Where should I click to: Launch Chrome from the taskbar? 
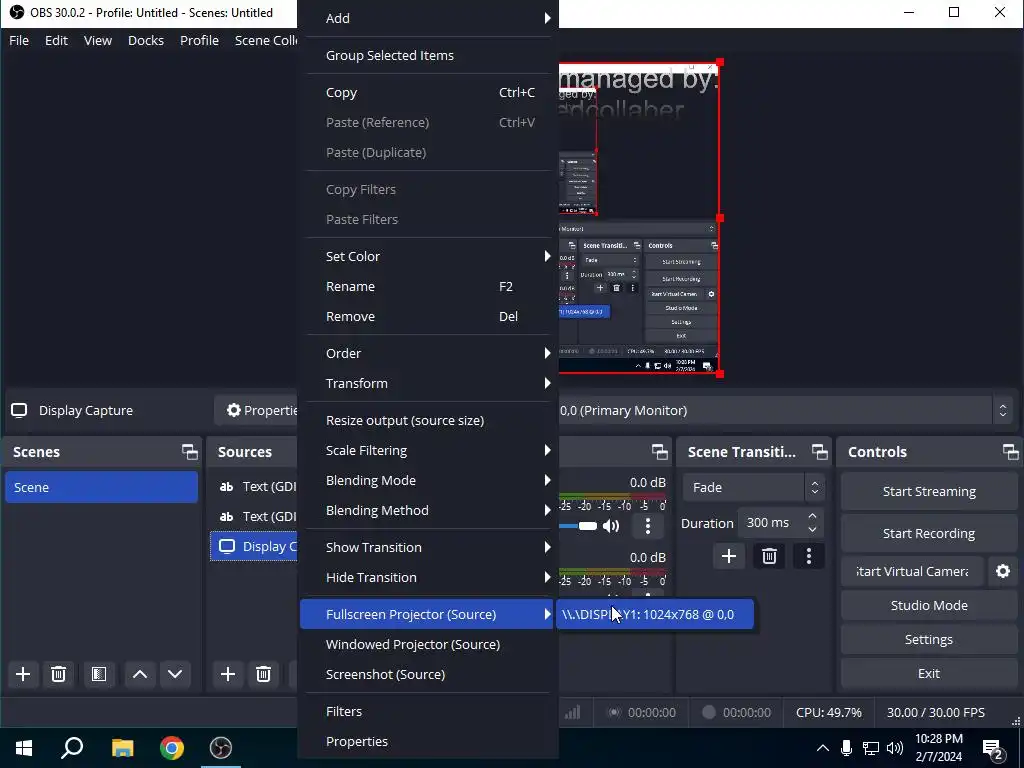[x=172, y=748]
